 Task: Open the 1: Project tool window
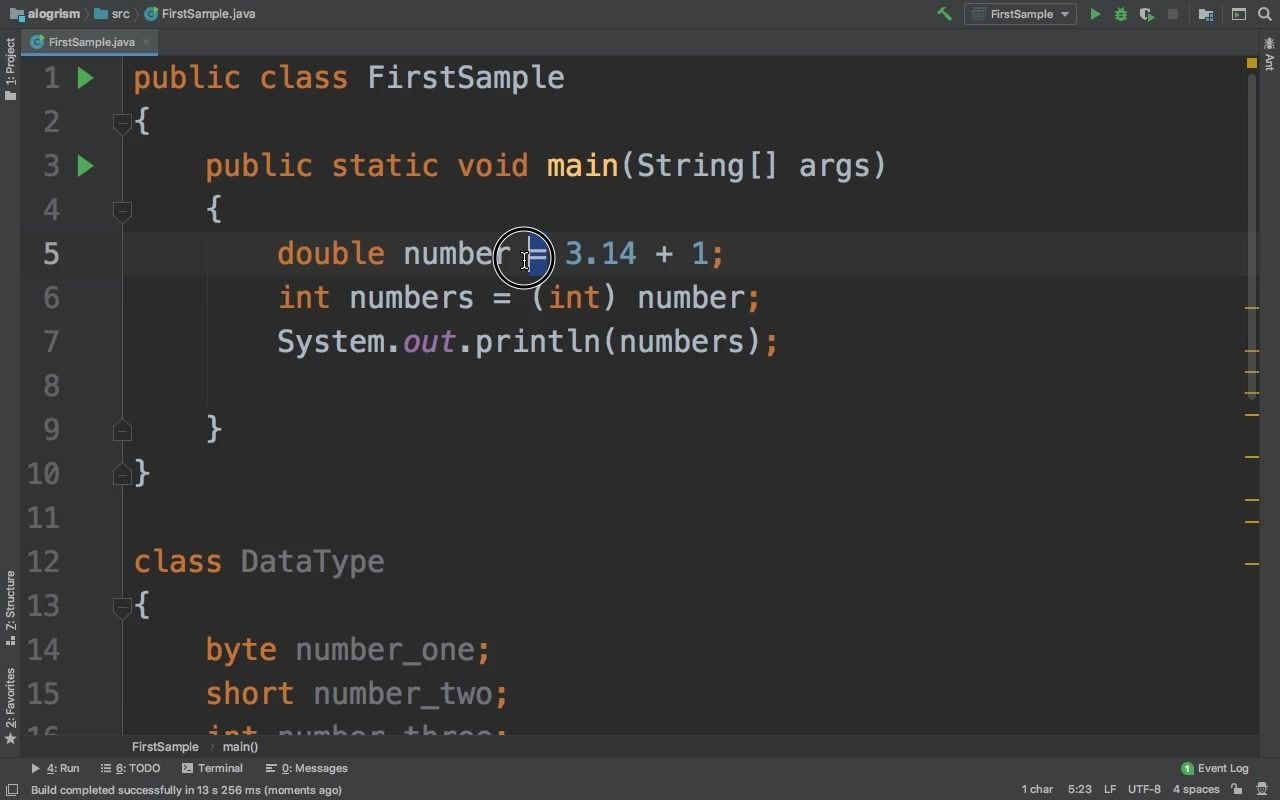10,68
